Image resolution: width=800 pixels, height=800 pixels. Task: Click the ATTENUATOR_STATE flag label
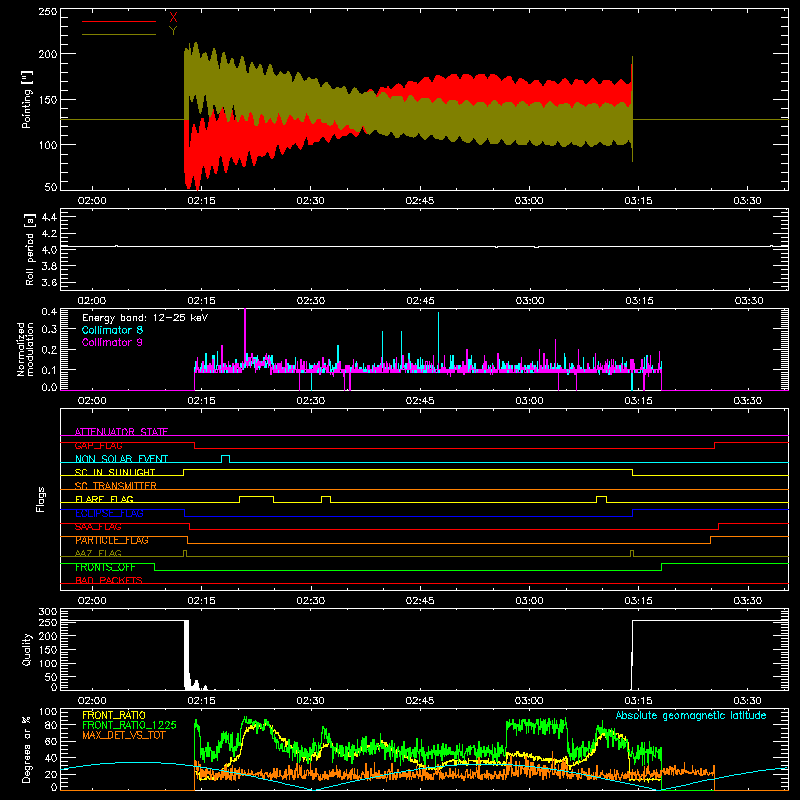click(x=121, y=432)
